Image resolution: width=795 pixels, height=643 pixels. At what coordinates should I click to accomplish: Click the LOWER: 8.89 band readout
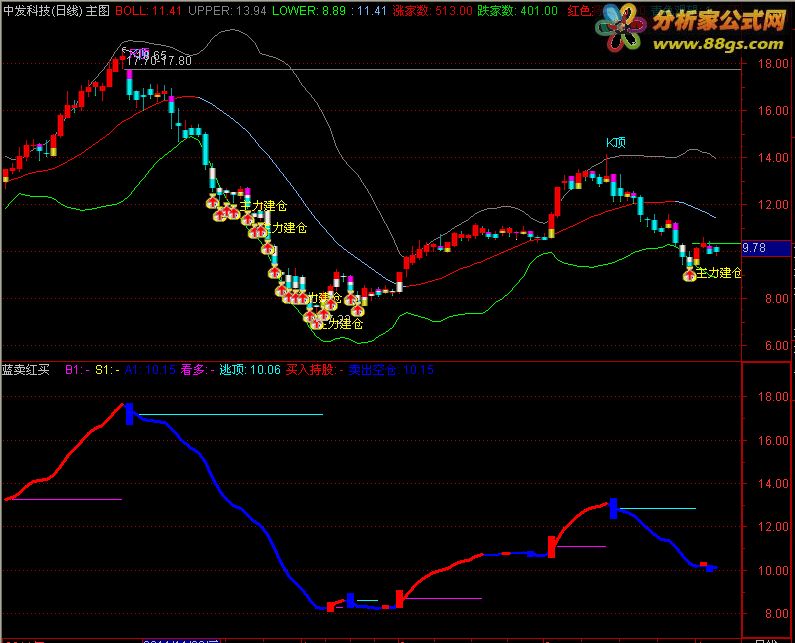(309, 11)
